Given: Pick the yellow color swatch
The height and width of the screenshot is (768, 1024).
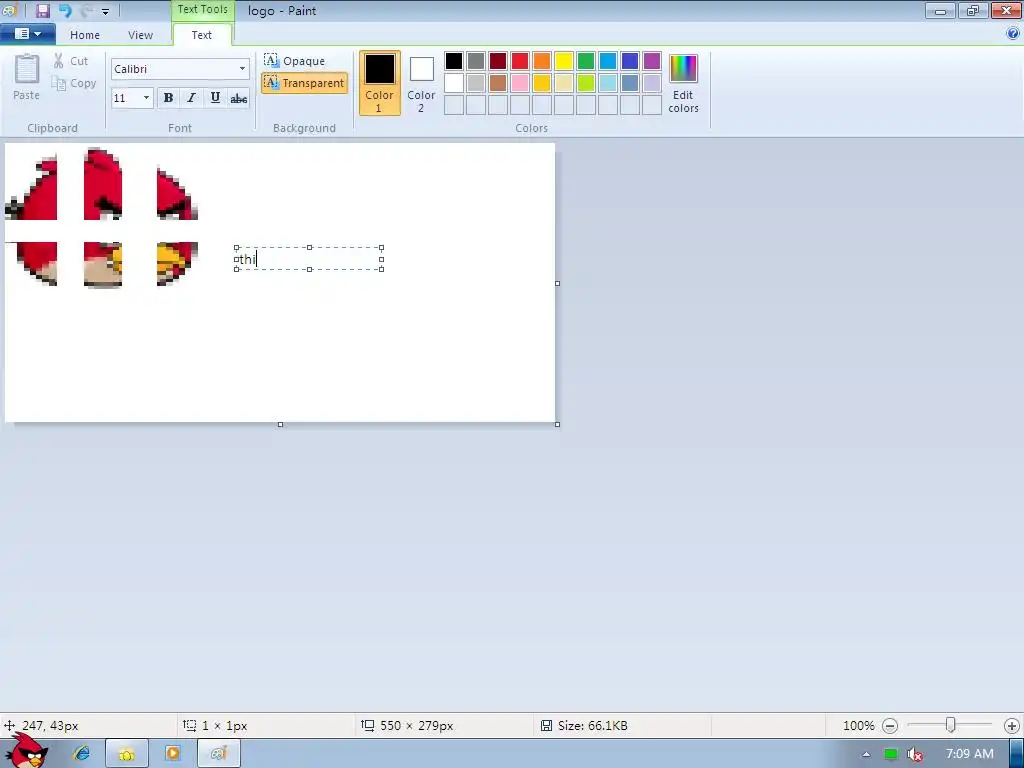Looking at the screenshot, I should 564,61.
